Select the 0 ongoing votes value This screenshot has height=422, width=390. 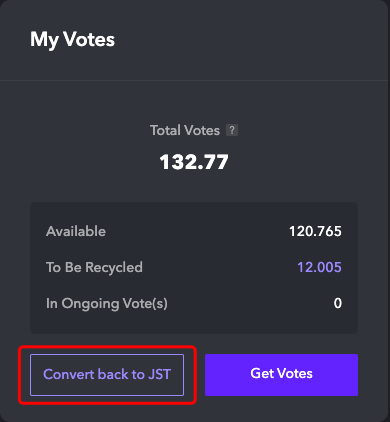tap(338, 303)
